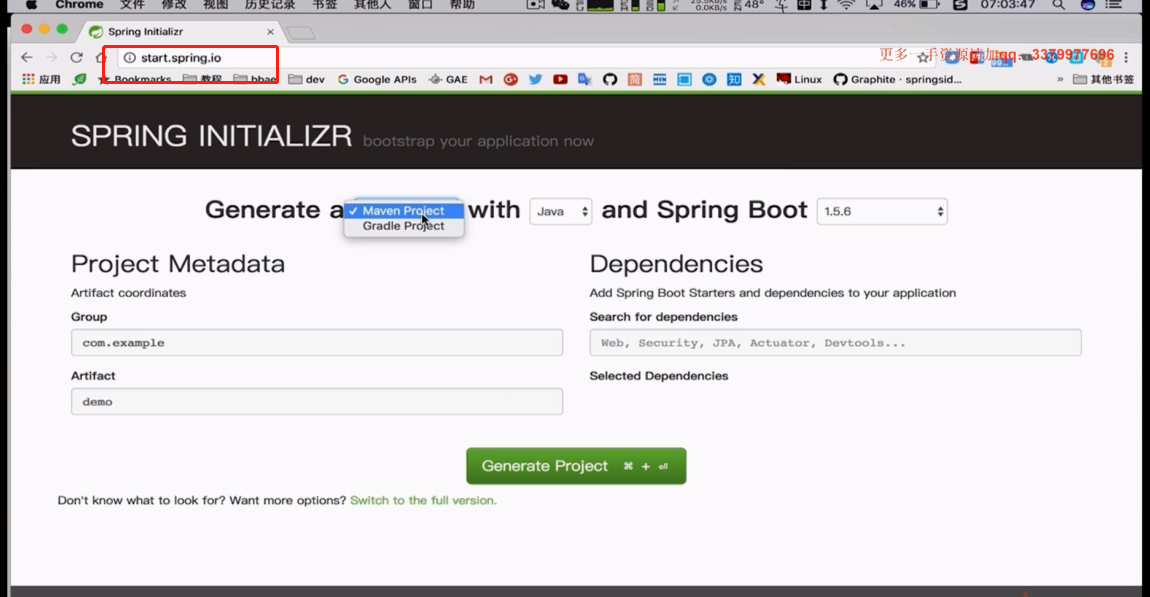Select Gradle Project option

(x=403, y=226)
